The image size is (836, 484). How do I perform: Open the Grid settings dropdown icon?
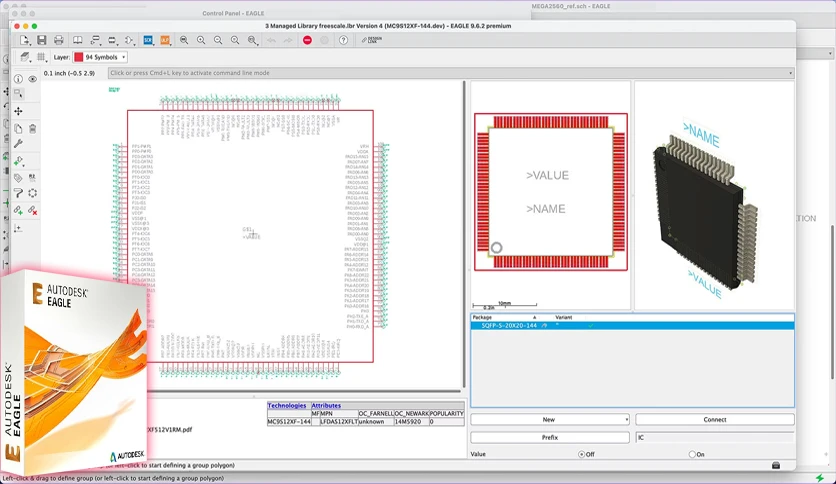click(x=42, y=57)
